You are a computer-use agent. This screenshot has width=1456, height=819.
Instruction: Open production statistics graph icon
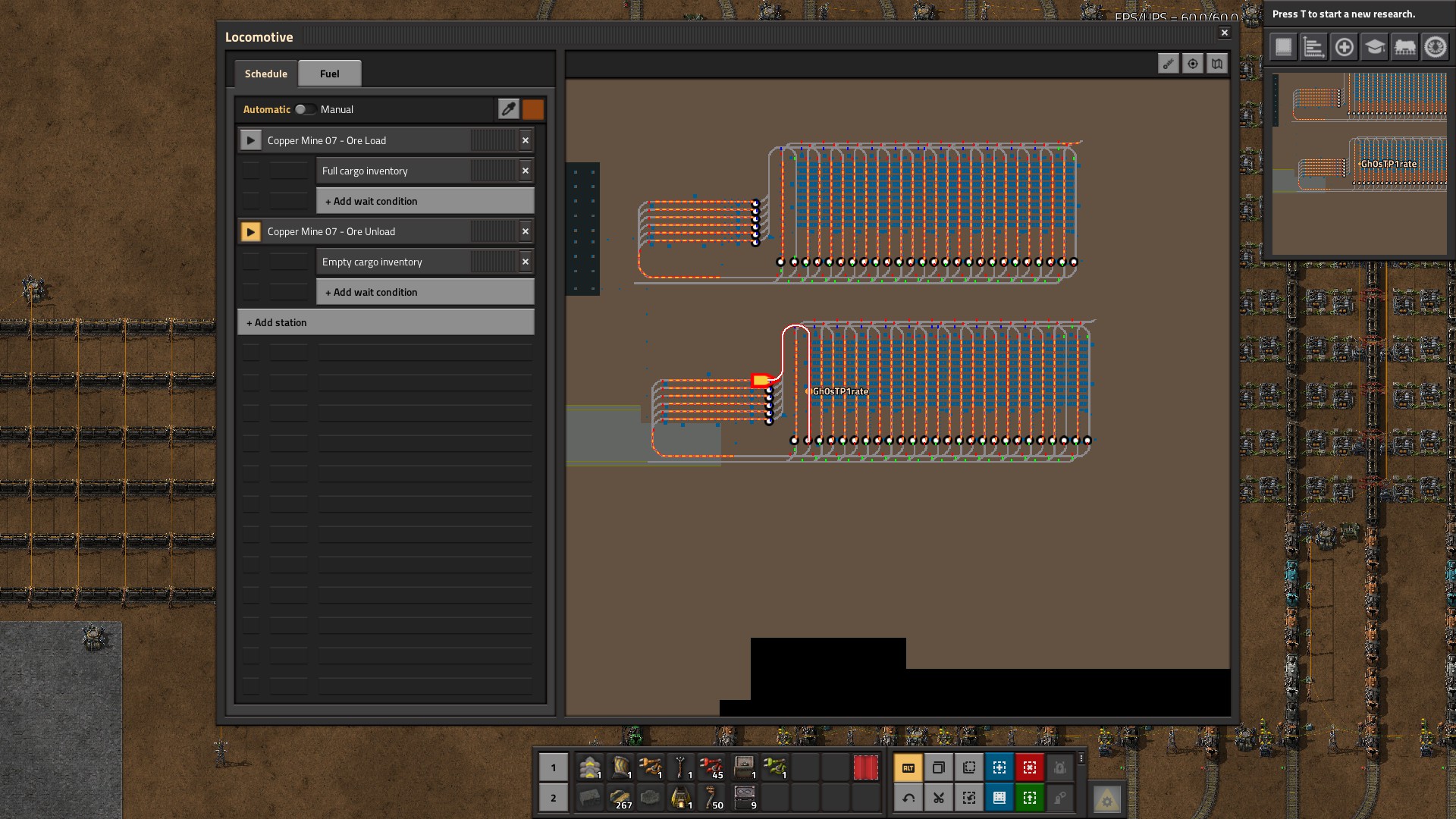click(x=1313, y=47)
